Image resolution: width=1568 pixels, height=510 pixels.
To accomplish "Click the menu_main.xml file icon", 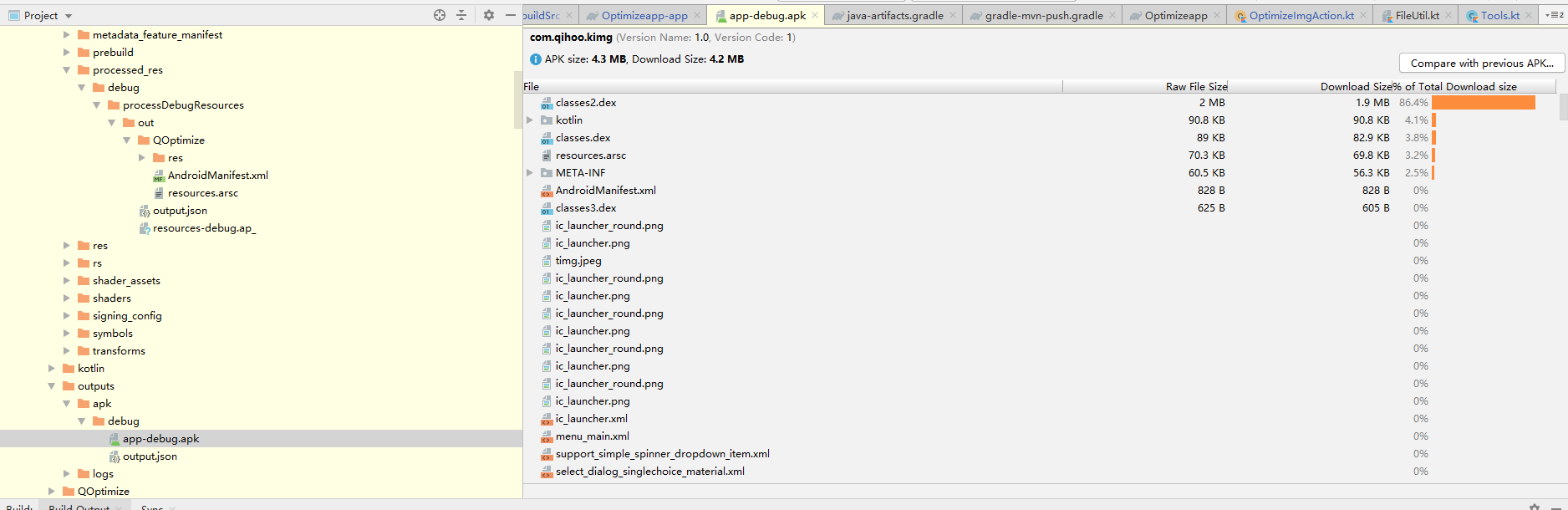I will 547,436.
